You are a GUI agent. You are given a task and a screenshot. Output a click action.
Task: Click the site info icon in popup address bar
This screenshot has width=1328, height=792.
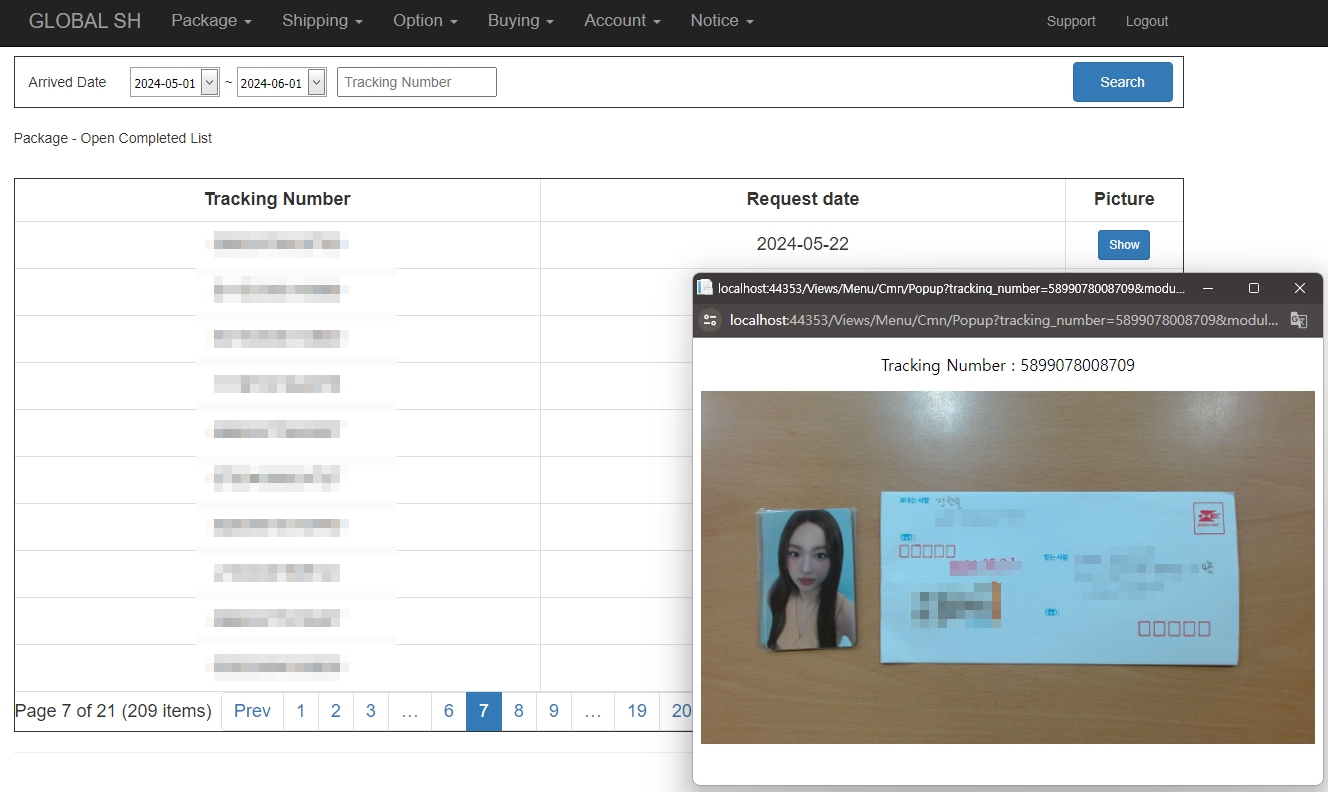point(710,320)
